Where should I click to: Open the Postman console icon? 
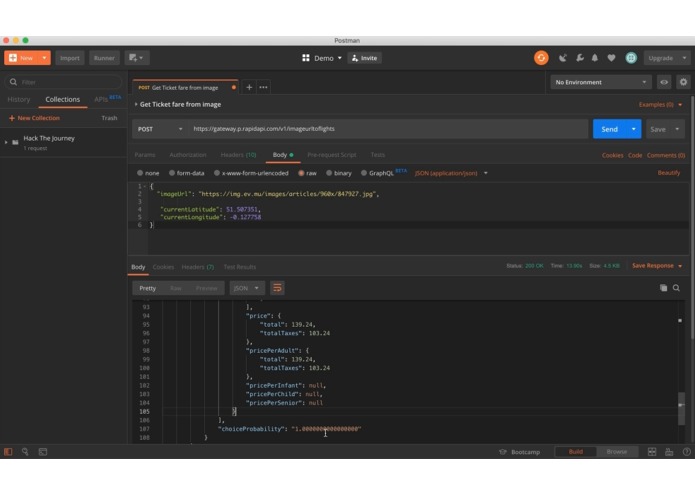coord(43,451)
